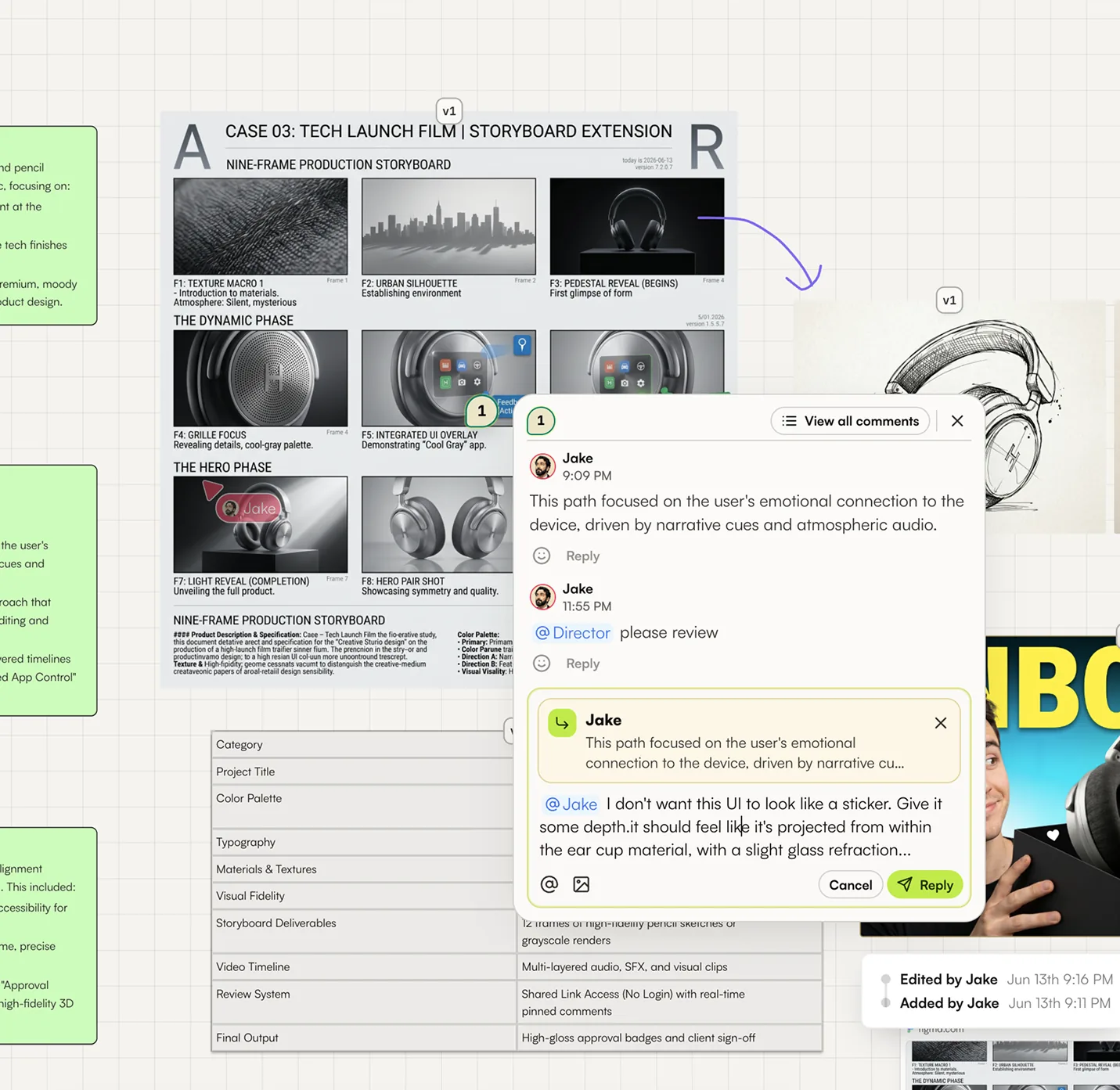The height and width of the screenshot is (1090, 1120).
Task: Reply to Jake's 11:55 PM comment
Action: click(582, 664)
